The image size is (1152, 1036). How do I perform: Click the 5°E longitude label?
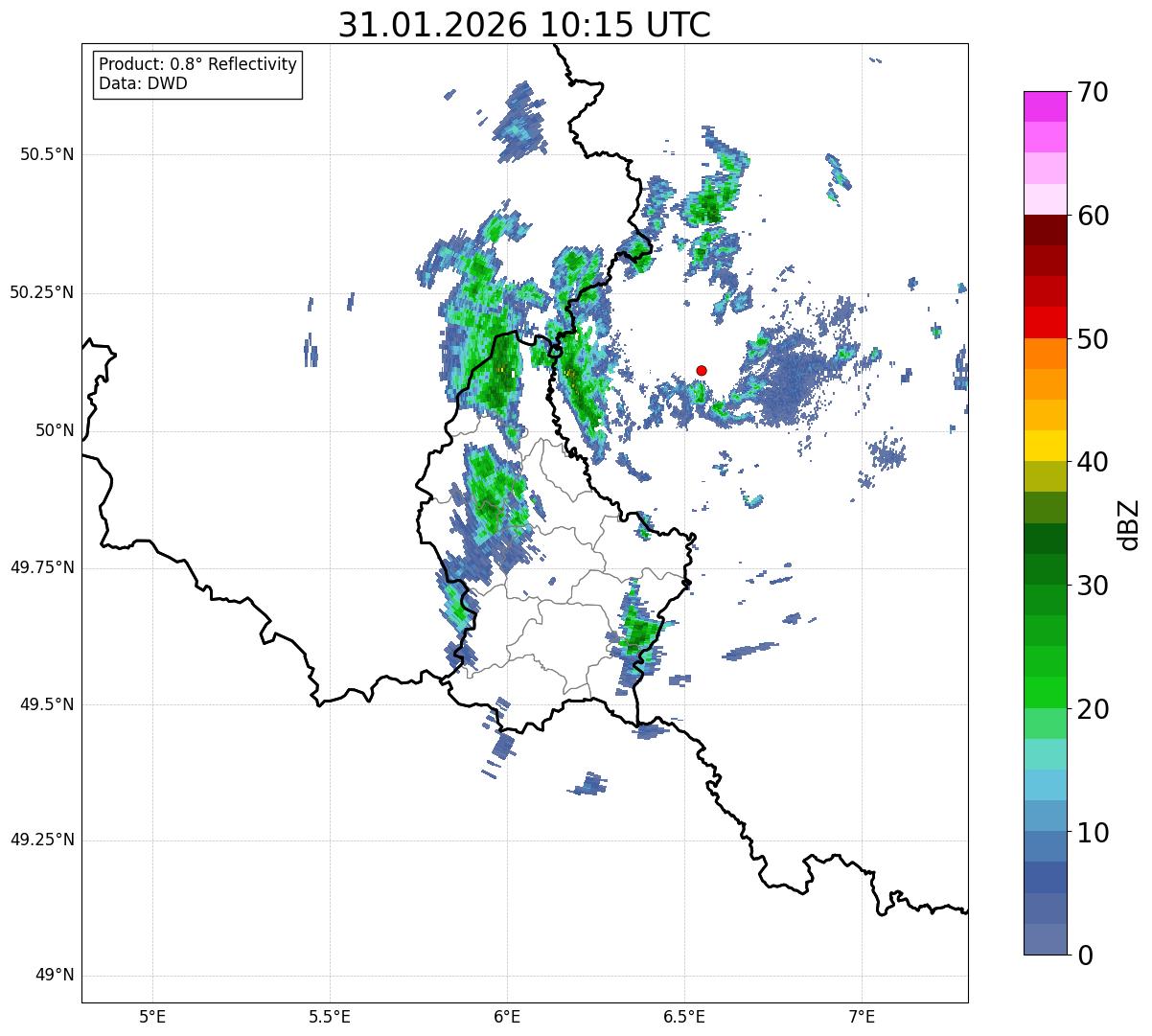tap(152, 1017)
